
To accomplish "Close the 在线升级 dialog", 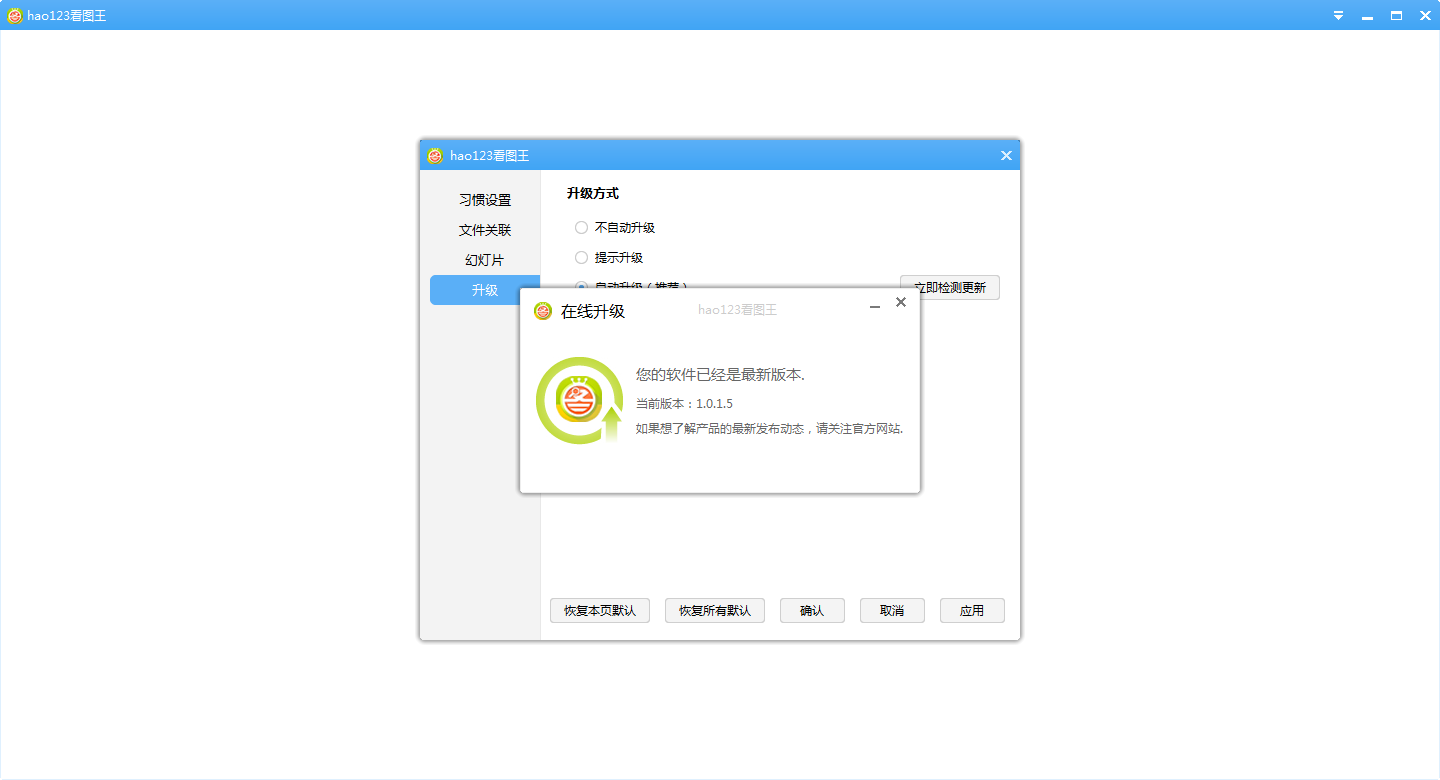I will (900, 302).
